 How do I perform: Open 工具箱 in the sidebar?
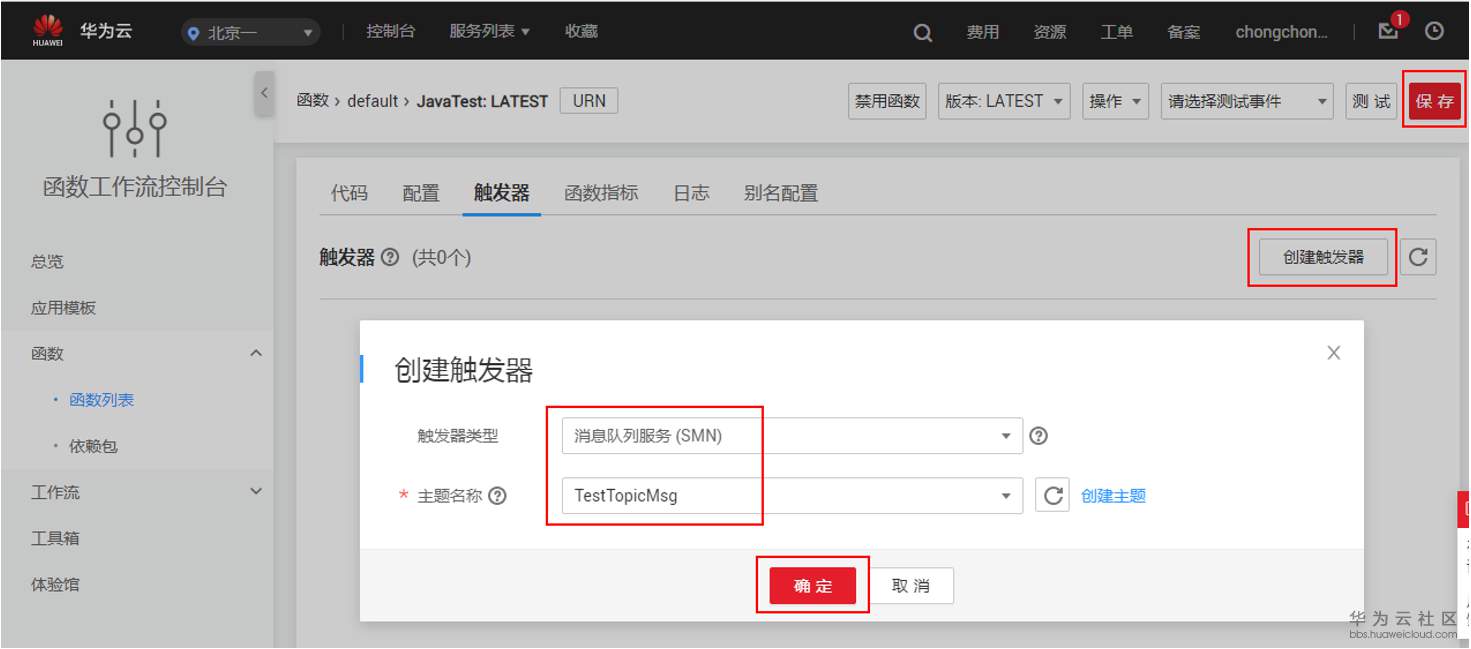[55, 538]
